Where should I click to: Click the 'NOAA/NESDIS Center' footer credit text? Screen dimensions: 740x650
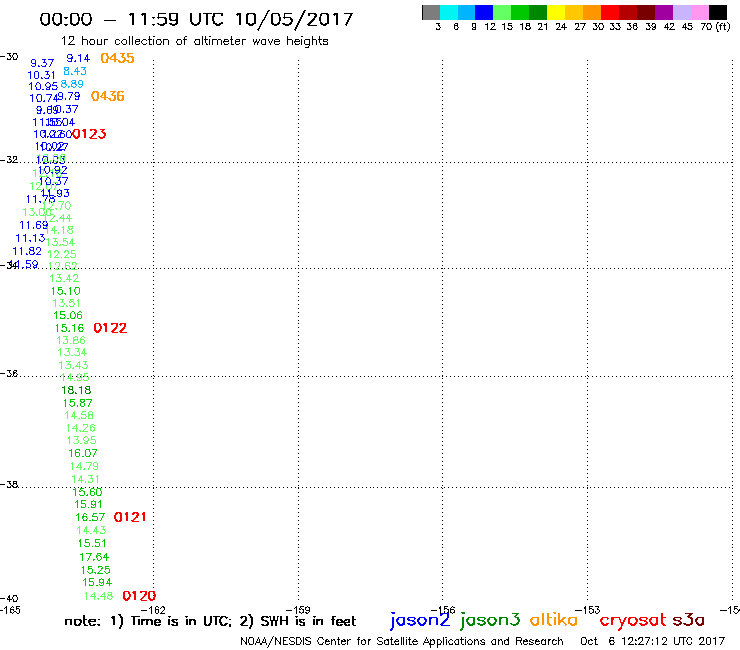(277, 642)
